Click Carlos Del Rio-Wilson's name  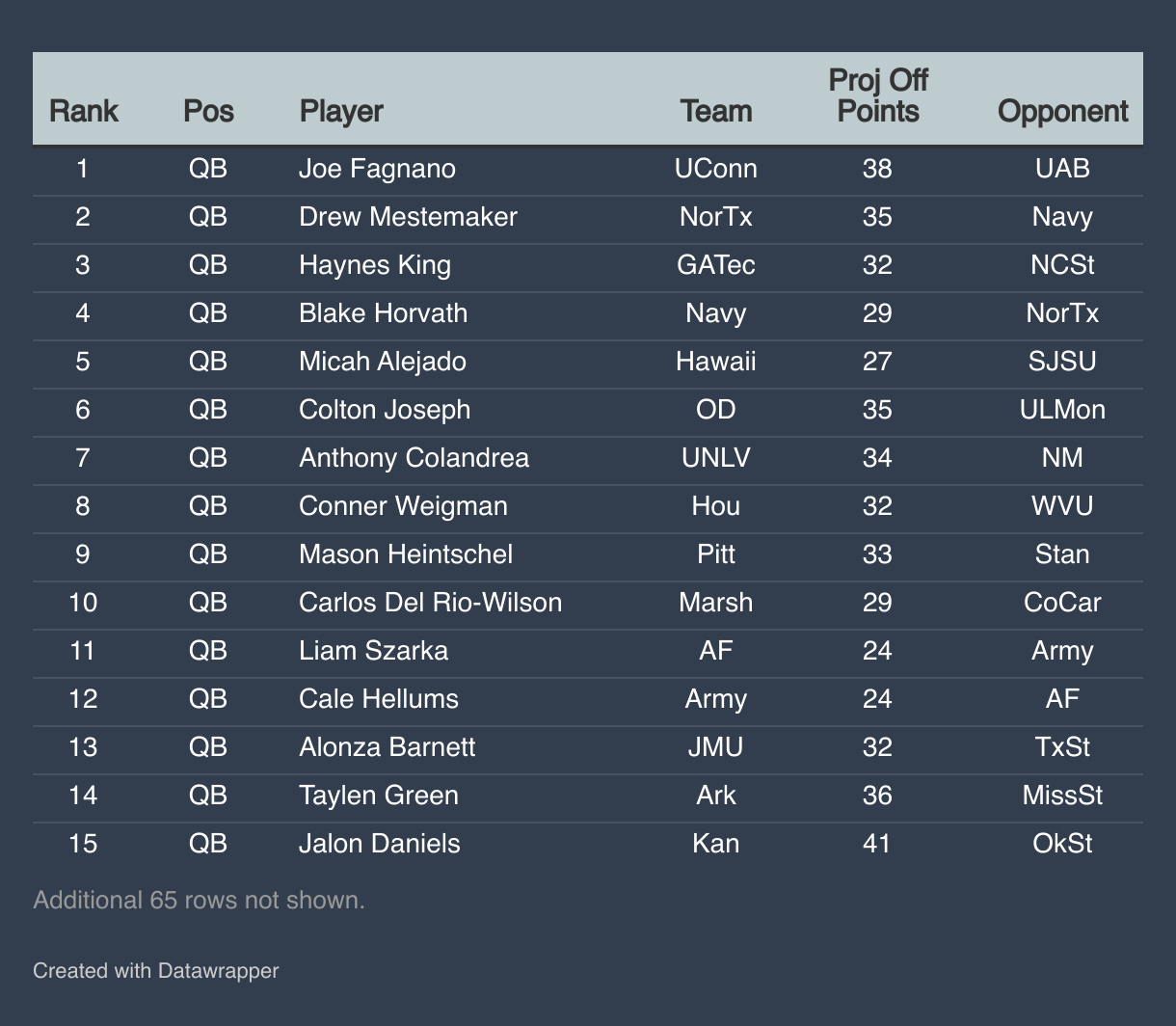[430, 603]
